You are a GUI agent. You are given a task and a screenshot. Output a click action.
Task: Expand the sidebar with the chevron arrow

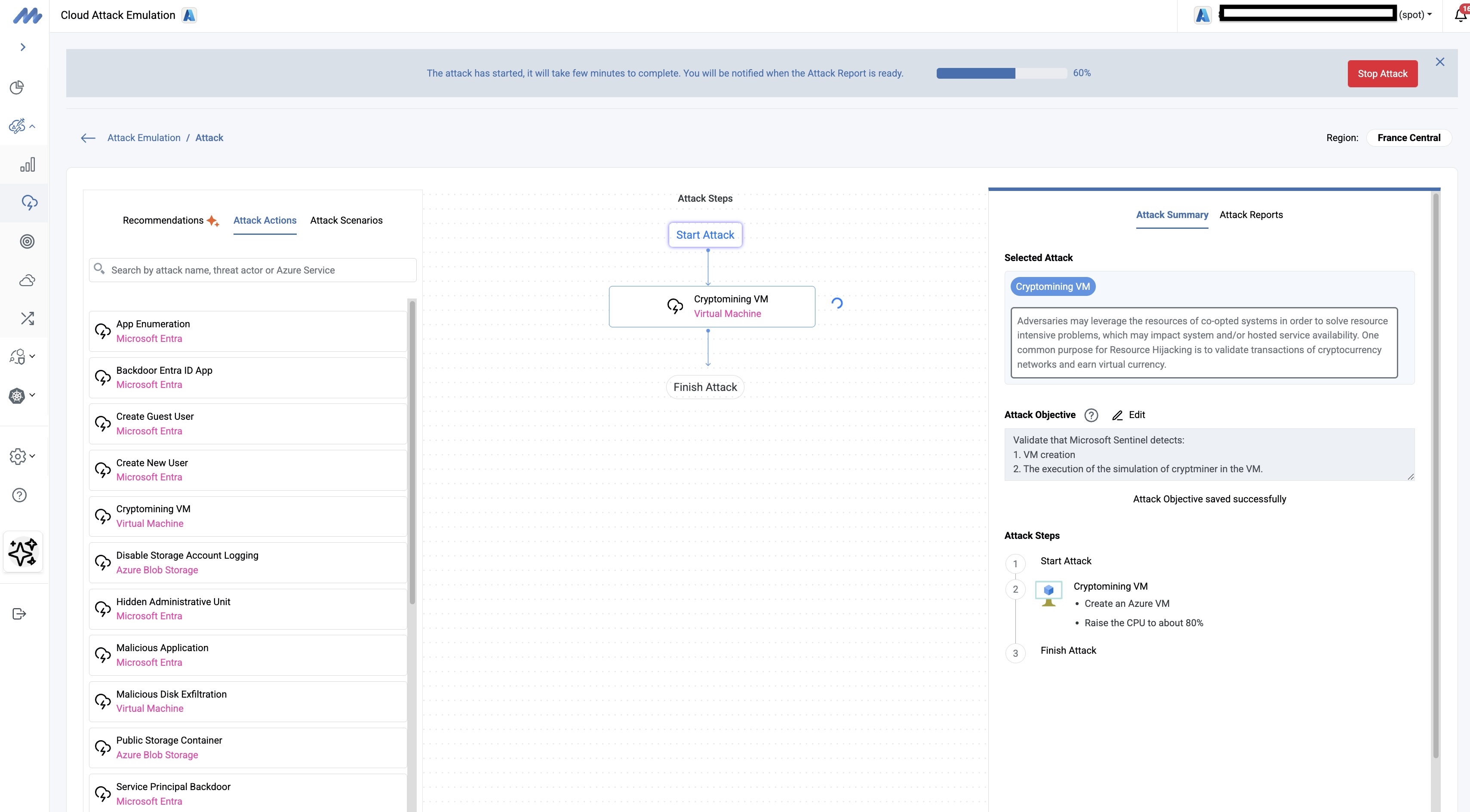pos(23,47)
